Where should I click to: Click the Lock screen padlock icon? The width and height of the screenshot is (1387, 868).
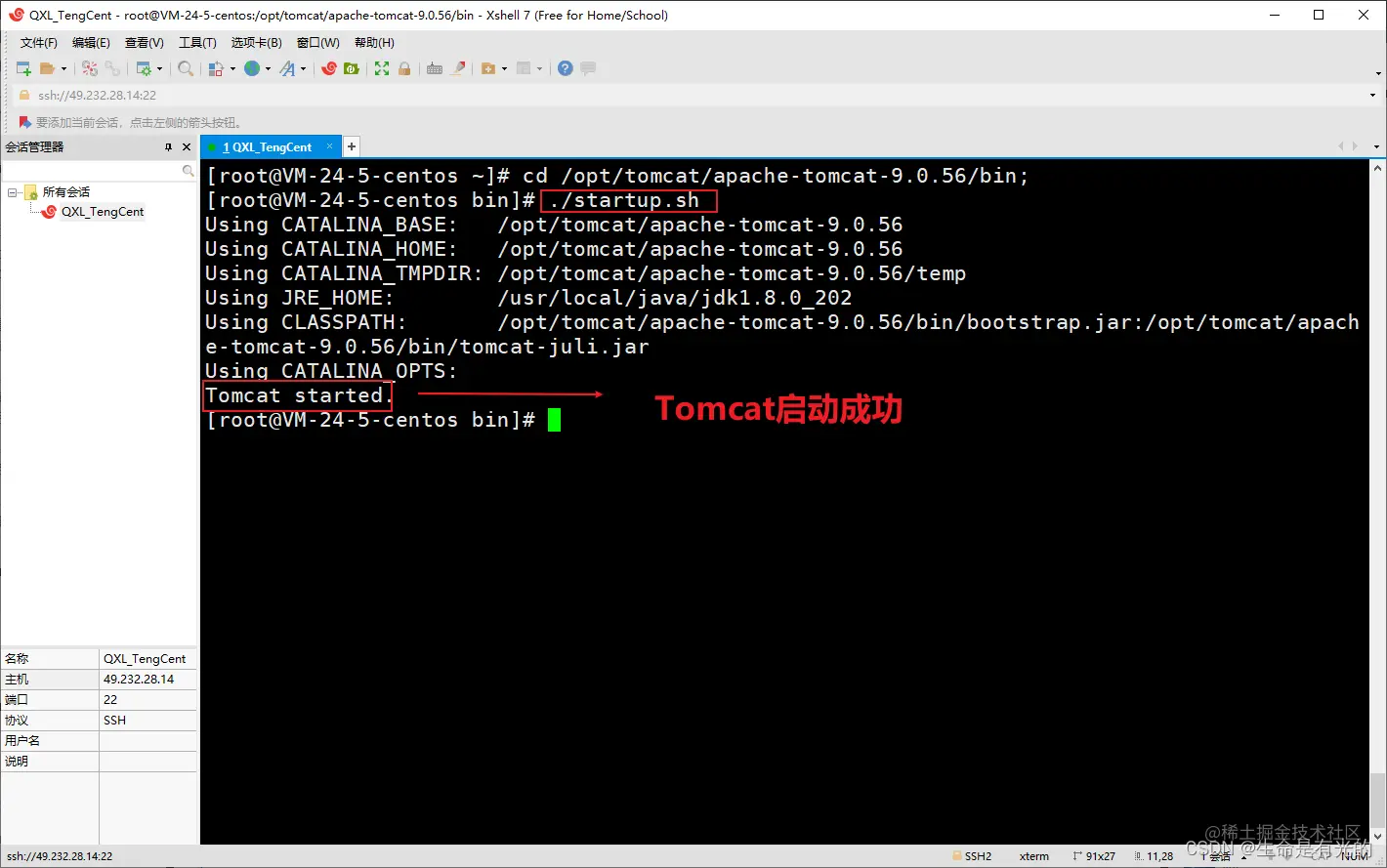coord(404,68)
